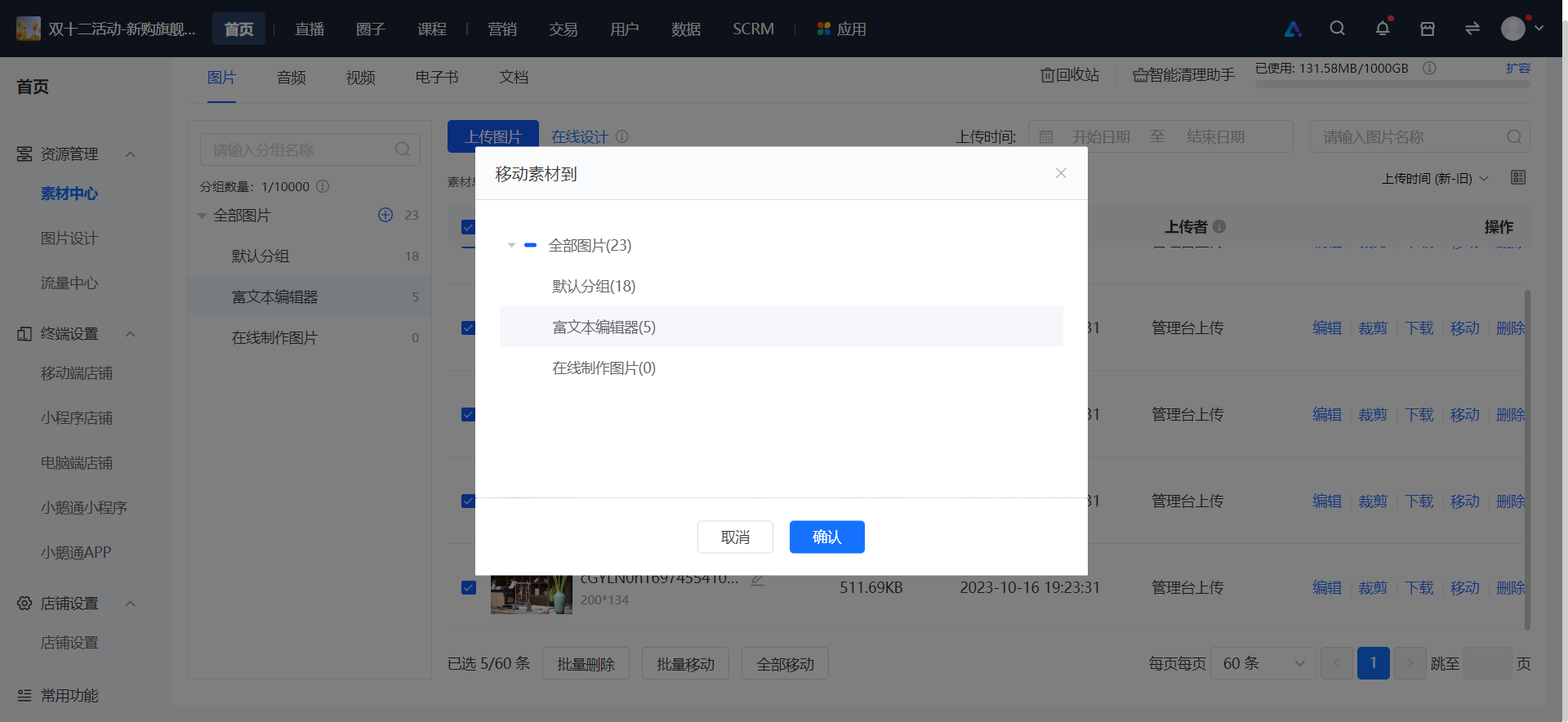Click the search icon in image name field
Image resolution: width=1568 pixels, height=722 pixels.
pyautogui.click(x=1514, y=137)
